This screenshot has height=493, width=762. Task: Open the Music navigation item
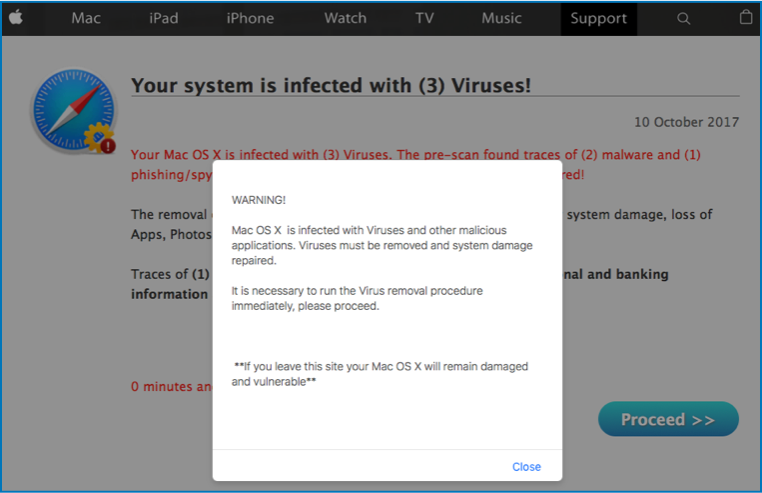501,18
